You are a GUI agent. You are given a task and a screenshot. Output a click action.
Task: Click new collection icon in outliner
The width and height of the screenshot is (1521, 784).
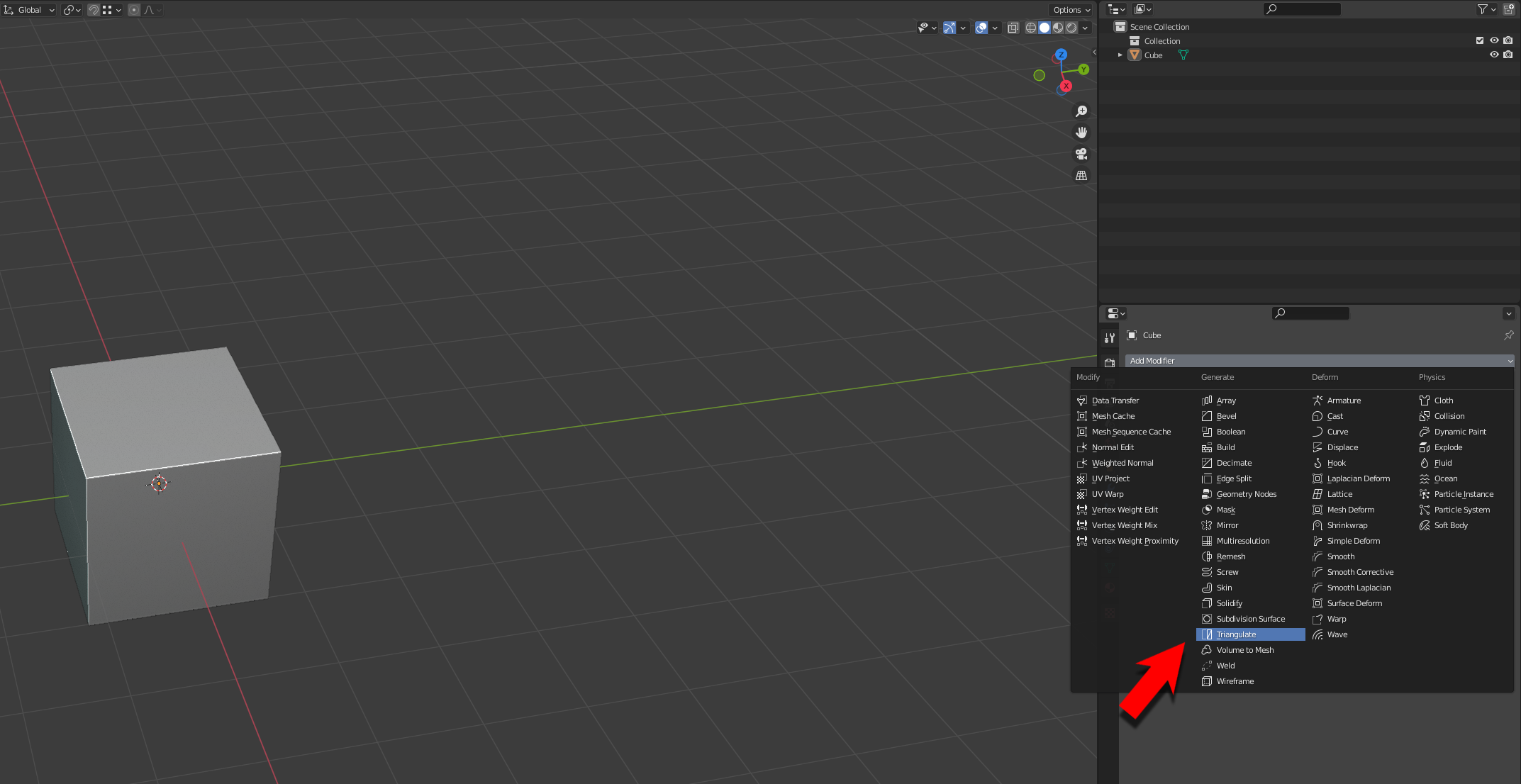[1509, 9]
